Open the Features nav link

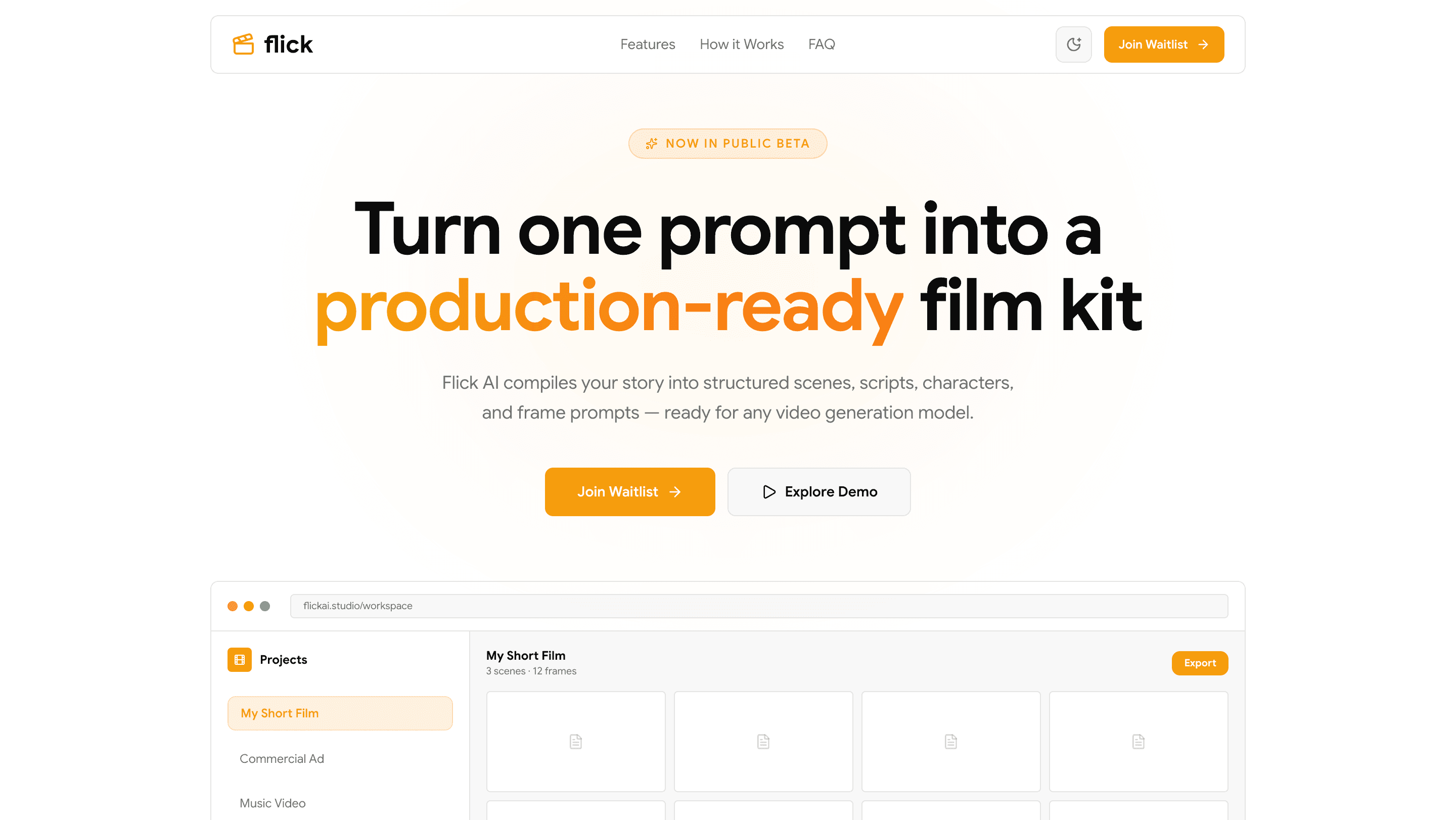point(647,44)
